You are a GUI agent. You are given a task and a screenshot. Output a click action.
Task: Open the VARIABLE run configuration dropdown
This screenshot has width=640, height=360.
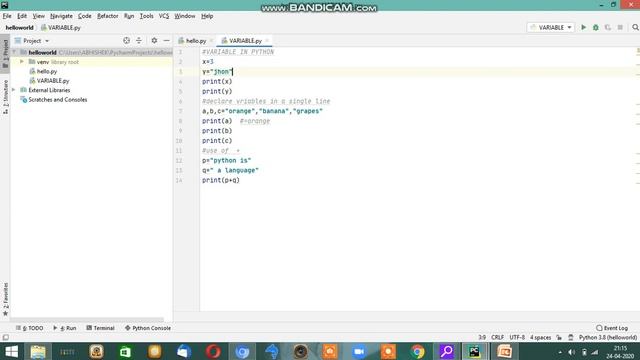551,27
